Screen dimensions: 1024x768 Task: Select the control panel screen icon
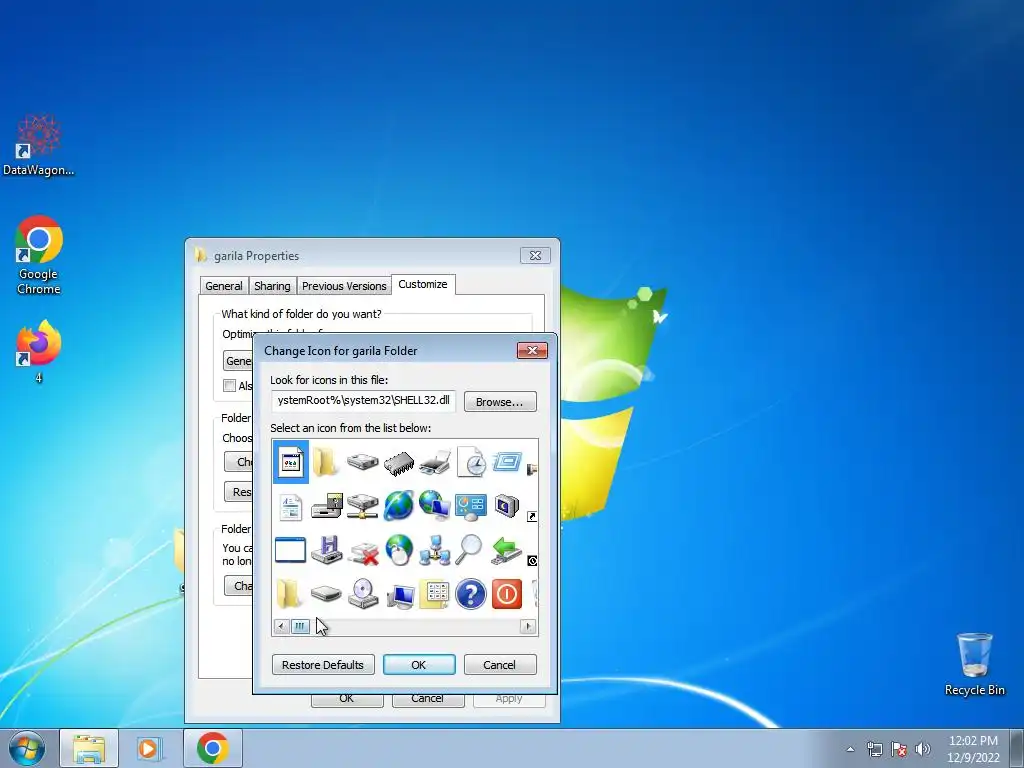pyautogui.click(x=471, y=507)
